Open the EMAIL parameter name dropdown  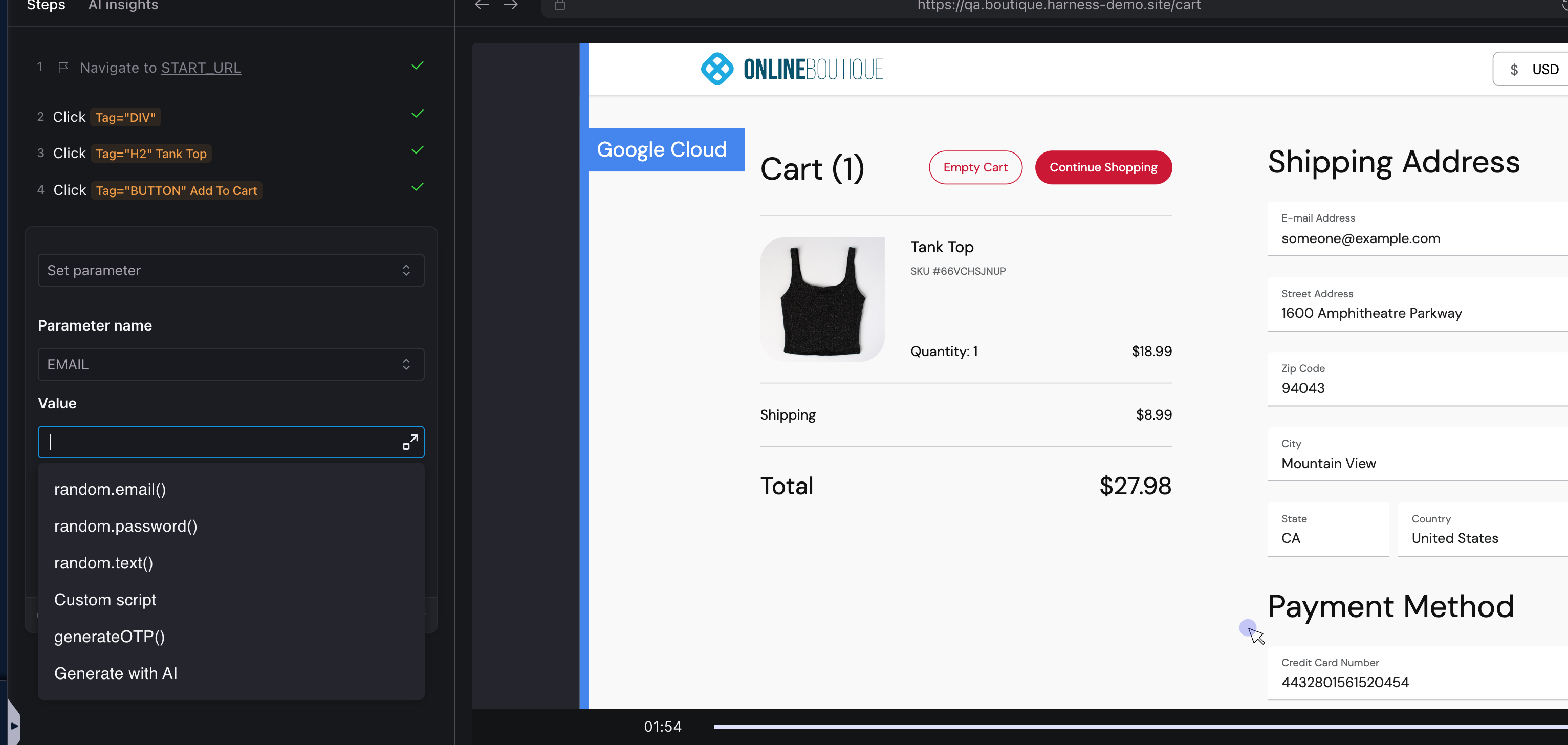coord(231,365)
